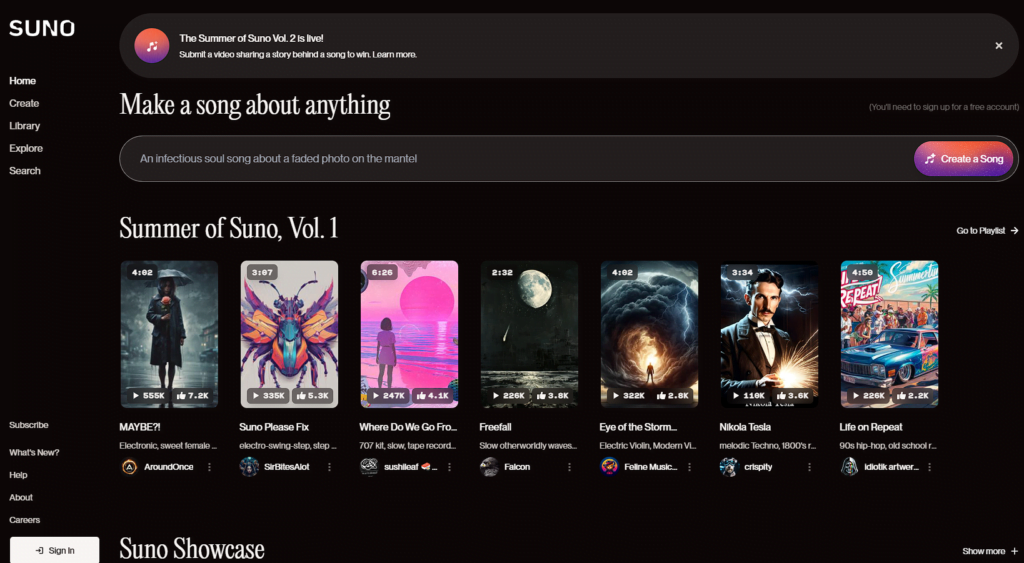Click the Freefall song title
1024x563 pixels.
495,427
